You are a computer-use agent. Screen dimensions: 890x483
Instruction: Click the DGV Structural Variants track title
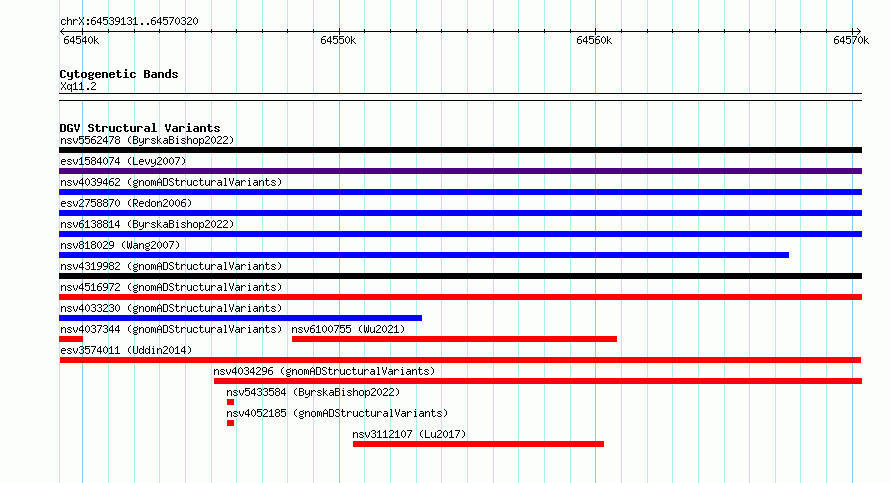pyautogui.click(x=140, y=128)
